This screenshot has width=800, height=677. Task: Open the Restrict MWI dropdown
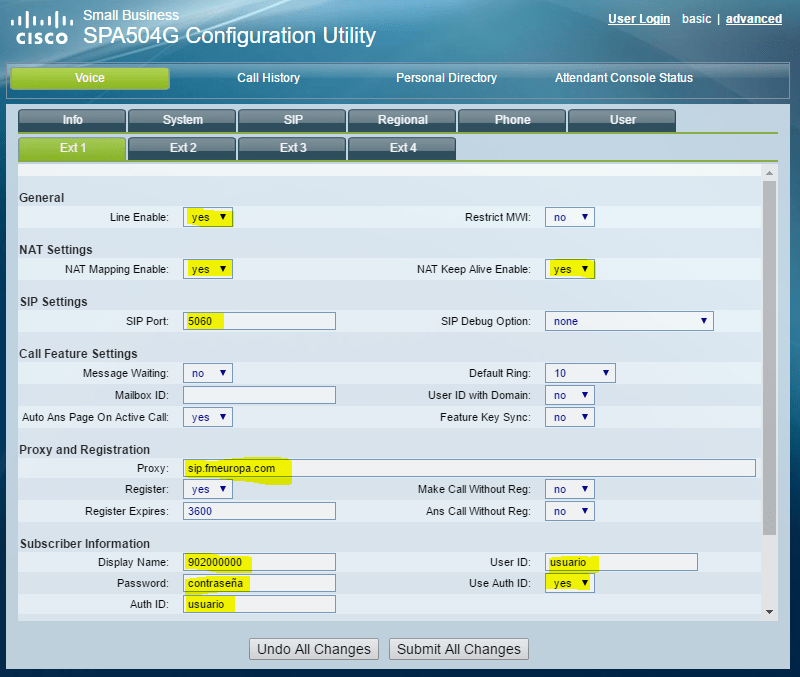tap(570, 217)
